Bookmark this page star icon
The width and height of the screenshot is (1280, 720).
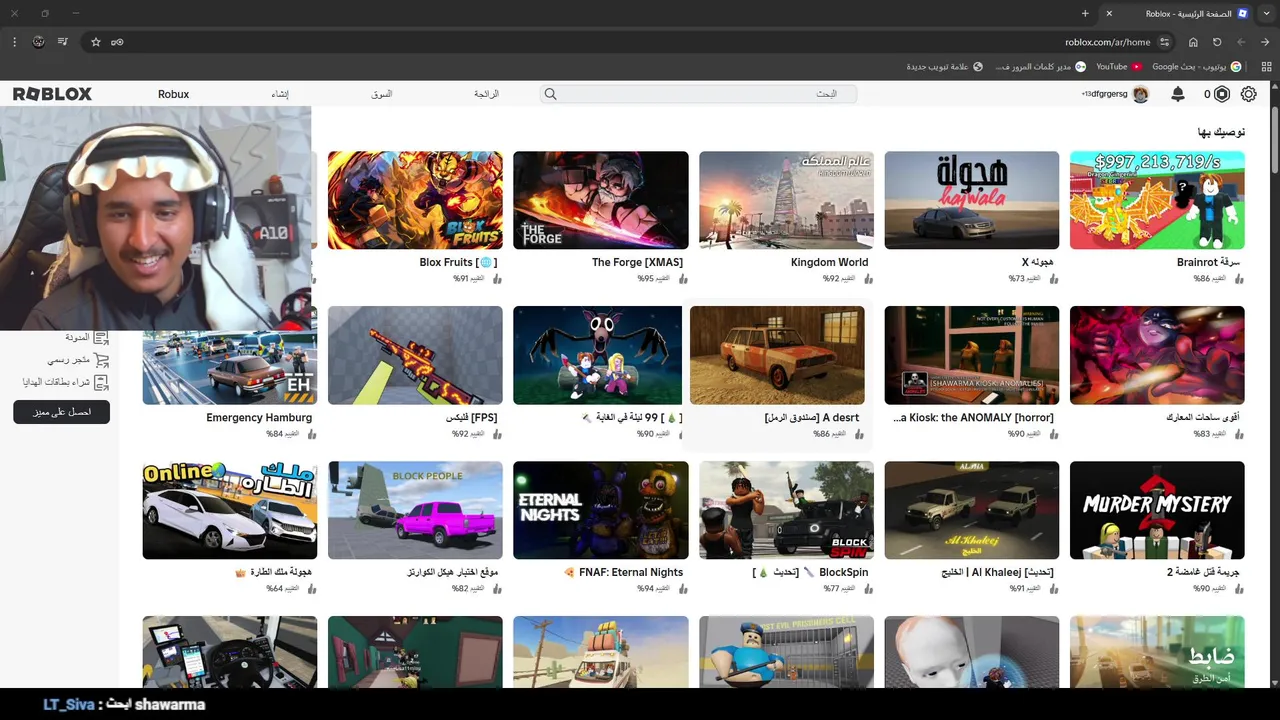[x=96, y=42]
